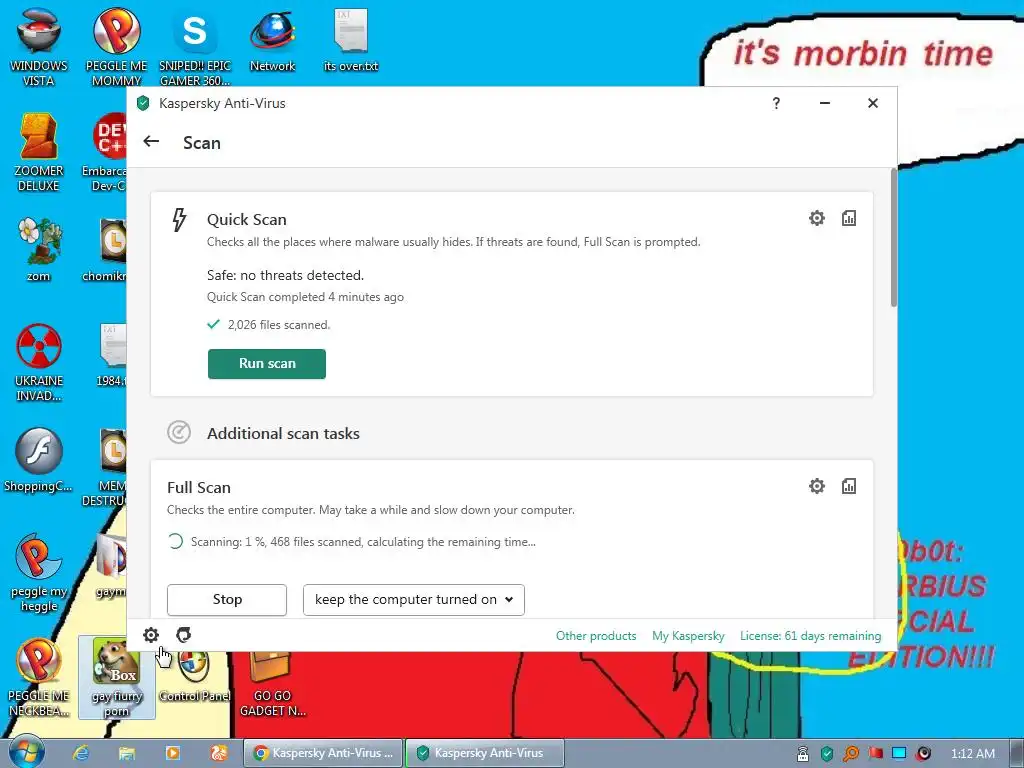Viewport: 1024px width, 768px height.
Task: Click 'Additional scan tasks' heading
Action: pos(283,433)
